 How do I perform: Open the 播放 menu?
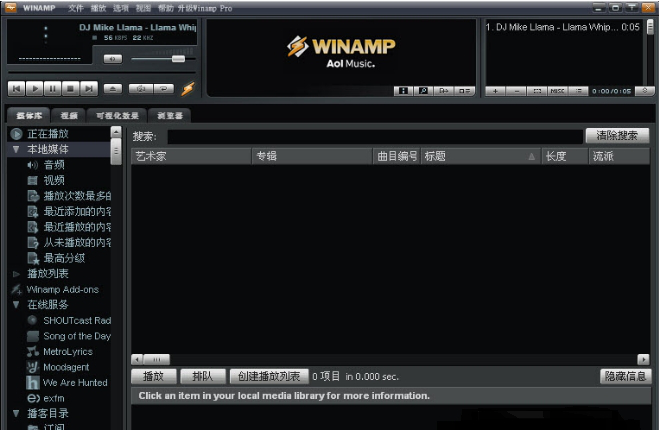click(98, 8)
